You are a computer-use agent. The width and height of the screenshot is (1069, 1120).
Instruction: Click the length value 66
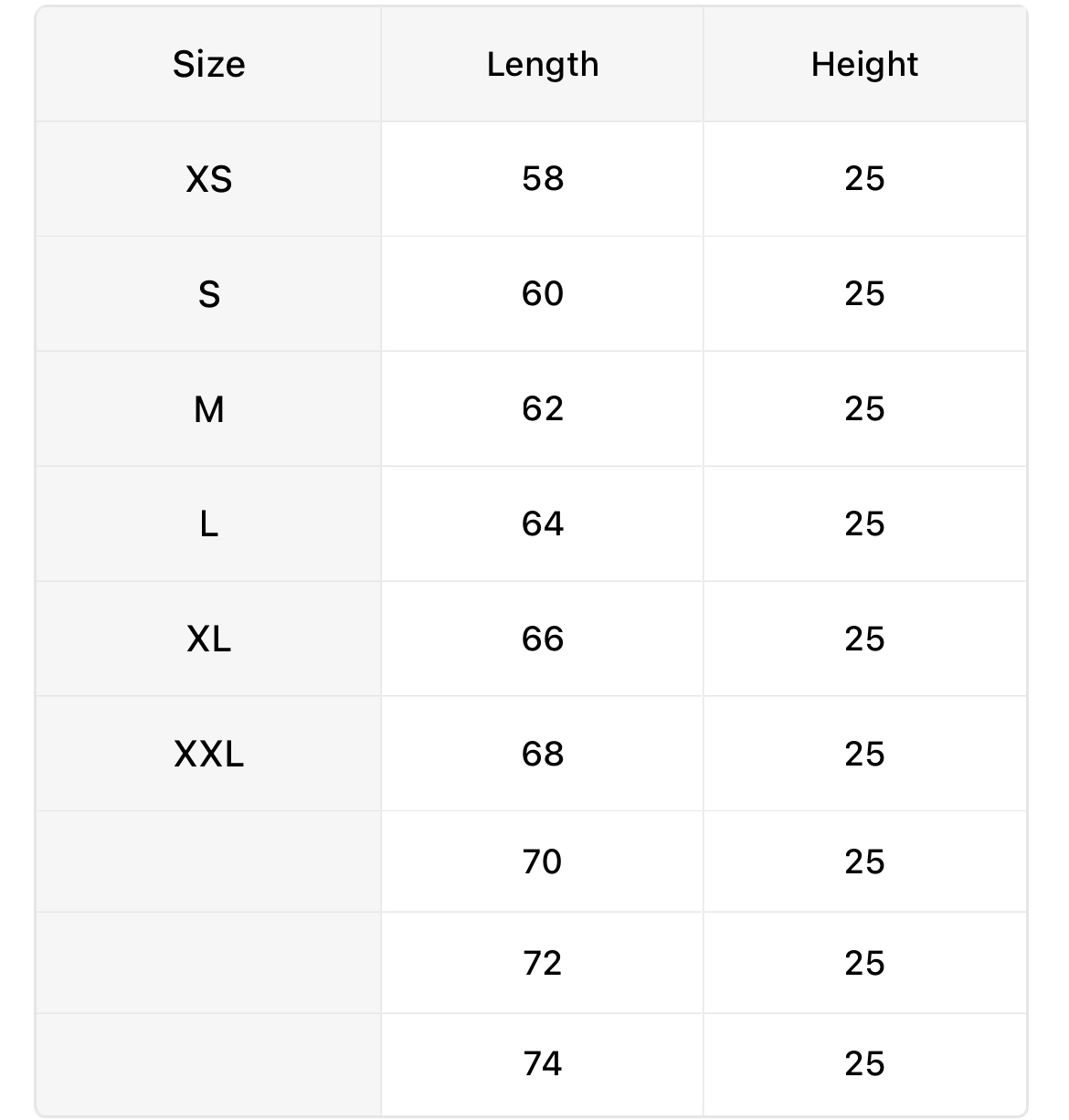tap(543, 639)
